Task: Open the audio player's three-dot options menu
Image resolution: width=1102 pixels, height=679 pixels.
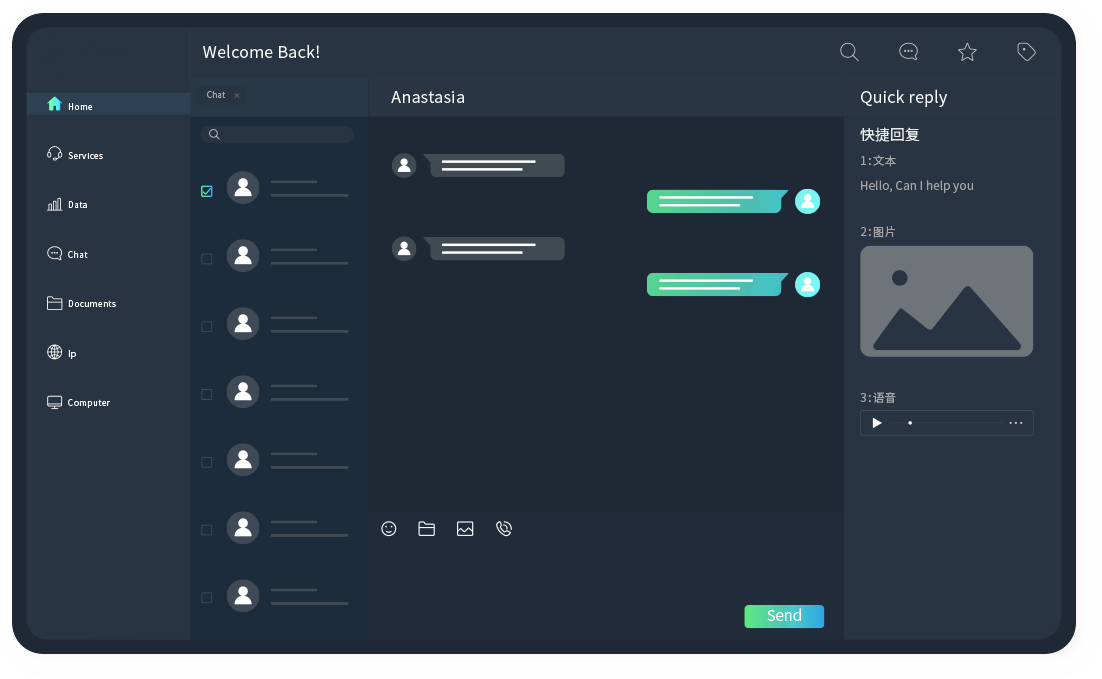Action: click(1016, 423)
